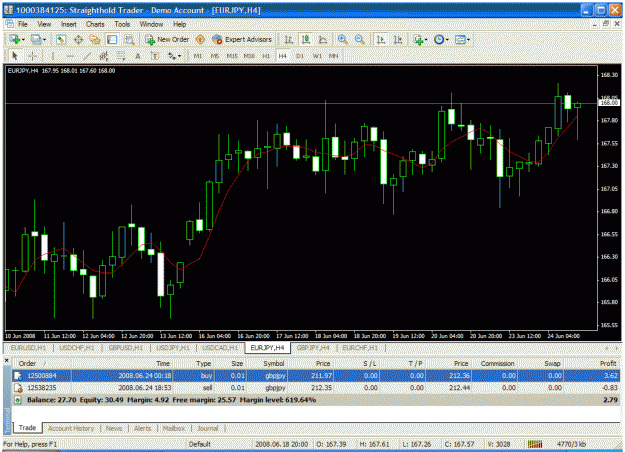Expand the Profiles dropdown arrow

pos(44,39)
